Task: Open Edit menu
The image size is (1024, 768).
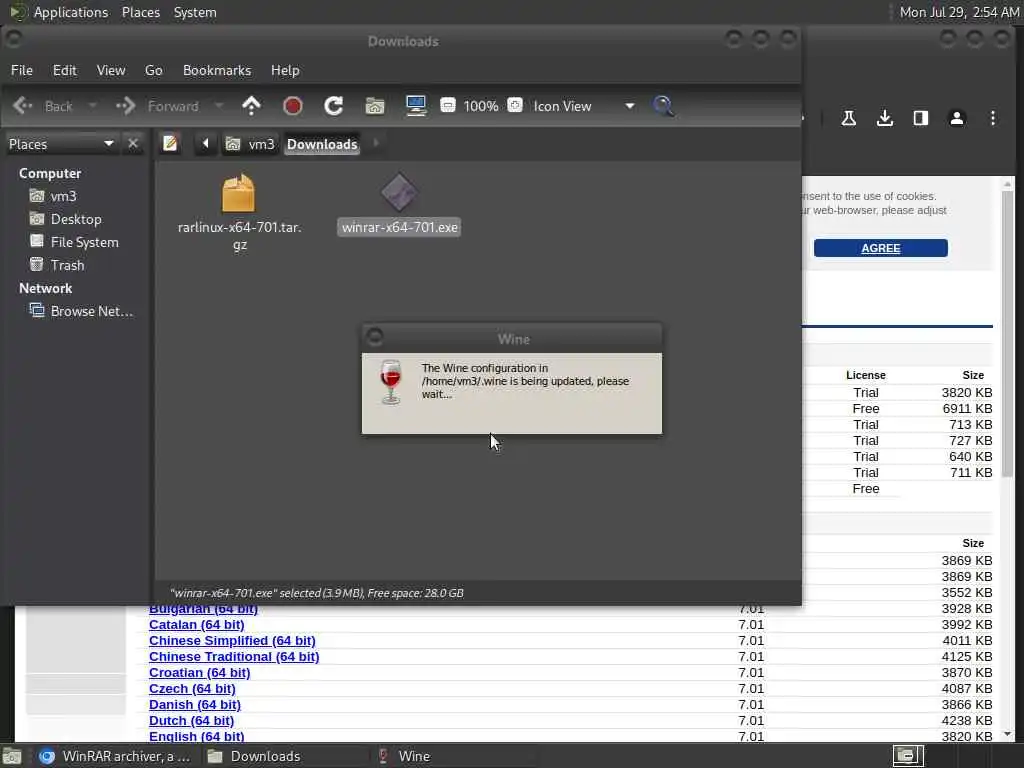Action: tap(65, 70)
